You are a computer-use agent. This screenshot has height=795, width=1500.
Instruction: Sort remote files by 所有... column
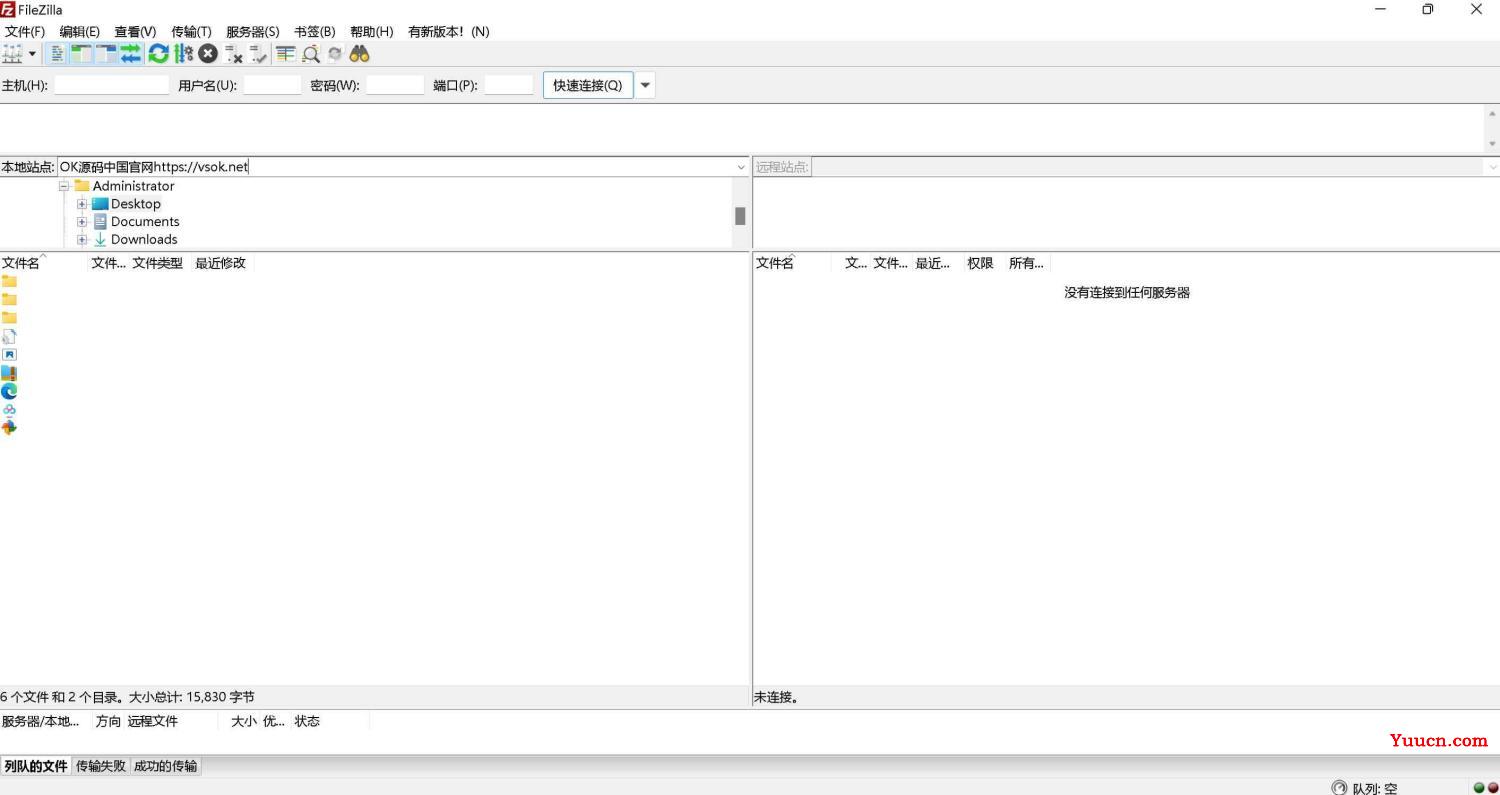[1026, 263]
